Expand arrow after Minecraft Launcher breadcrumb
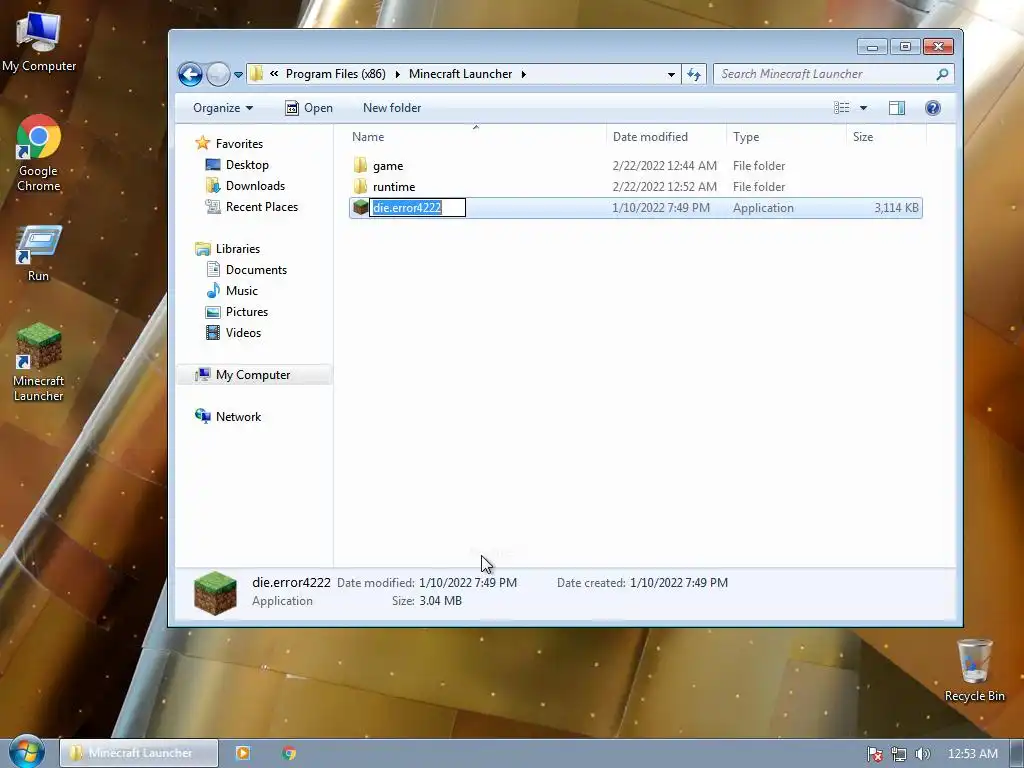1024x768 pixels. click(523, 74)
